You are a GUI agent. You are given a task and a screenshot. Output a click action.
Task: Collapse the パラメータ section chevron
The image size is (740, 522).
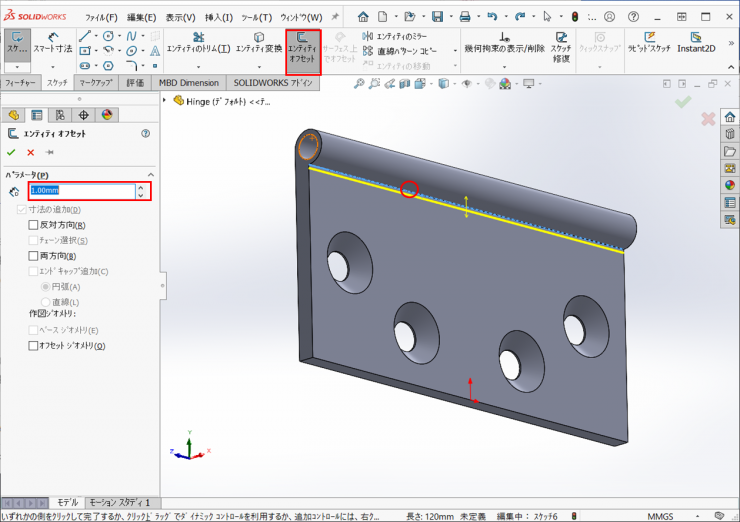point(150,174)
